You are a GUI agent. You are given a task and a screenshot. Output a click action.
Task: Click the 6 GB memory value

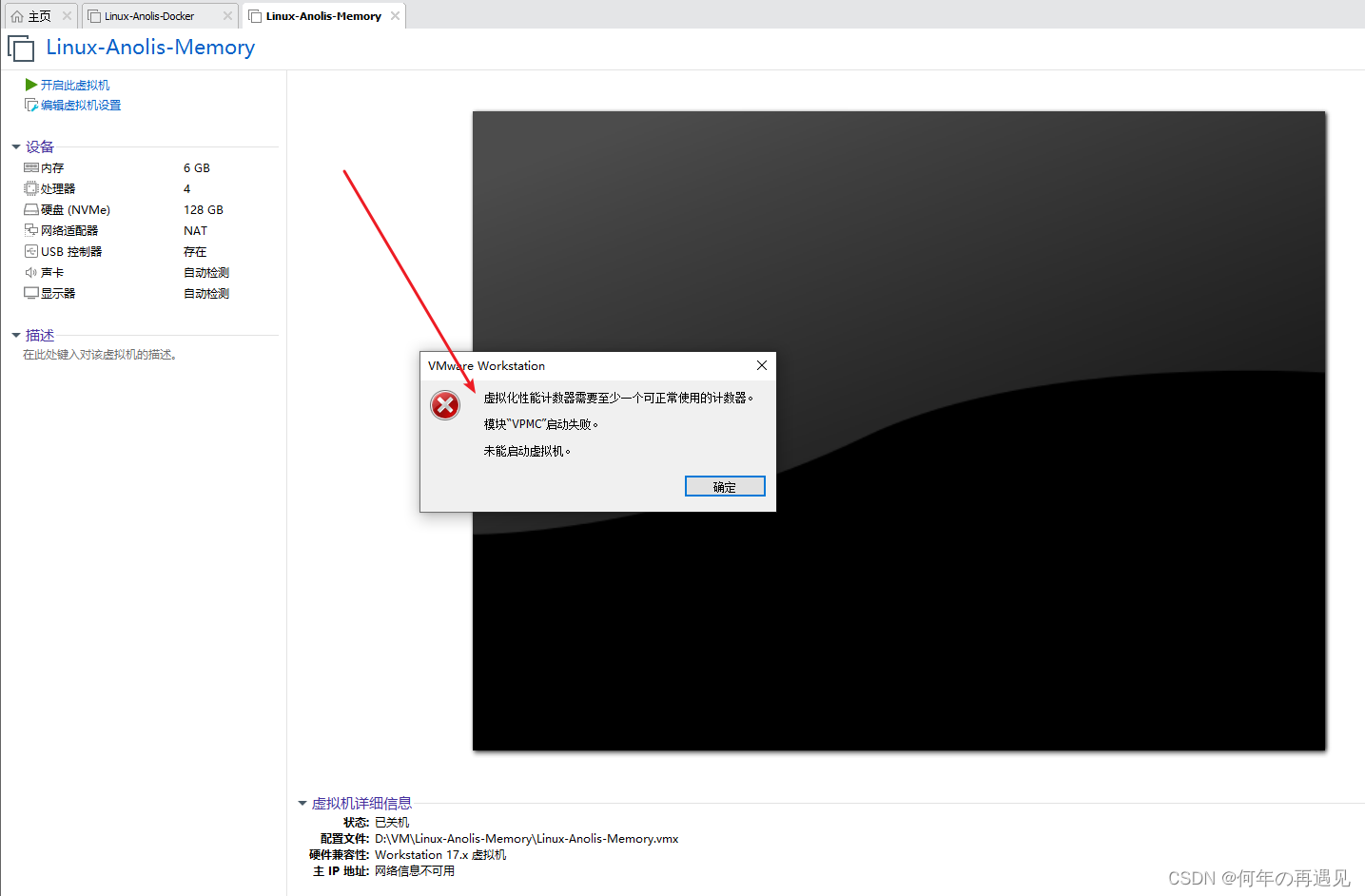(x=197, y=167)
